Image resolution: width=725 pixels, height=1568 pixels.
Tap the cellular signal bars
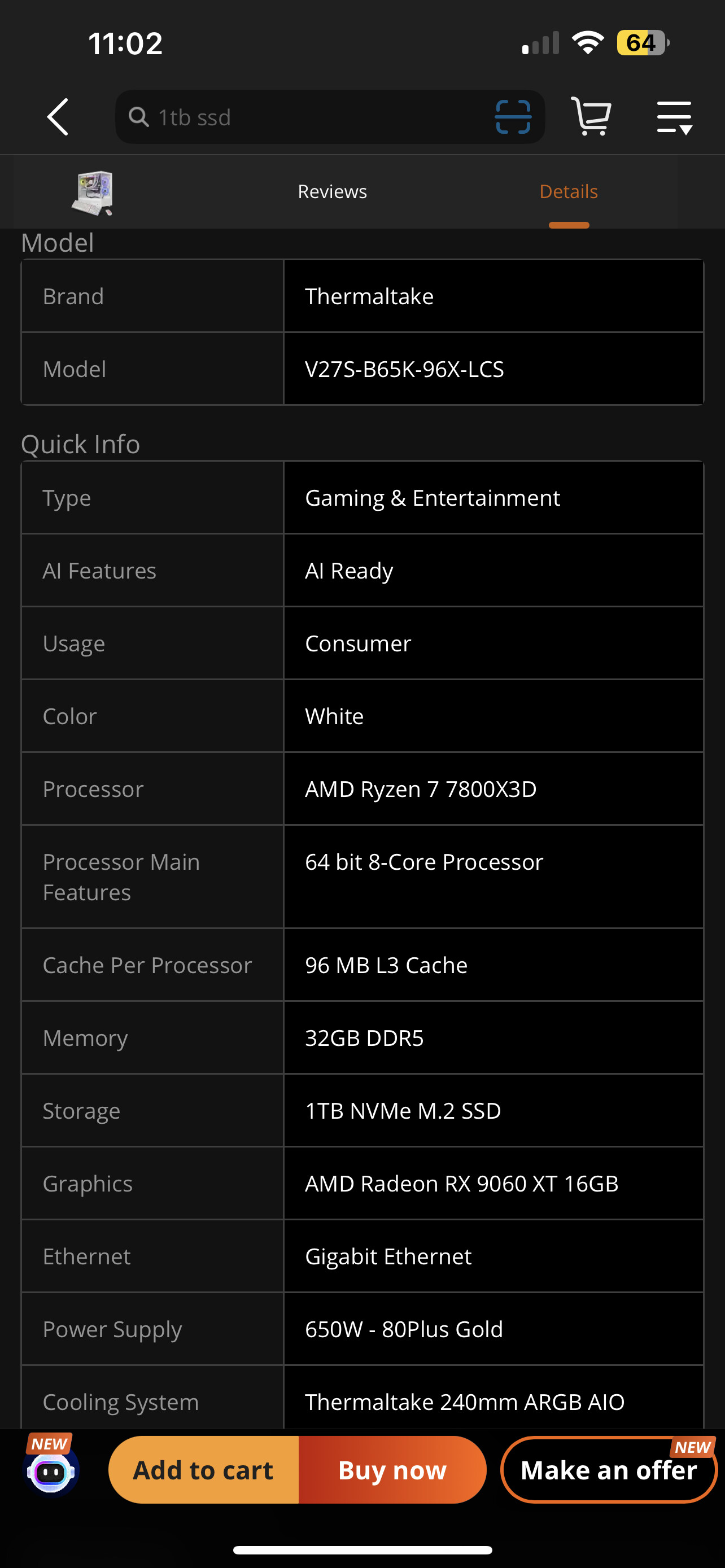pyautogui.click(x=540, y=43)
